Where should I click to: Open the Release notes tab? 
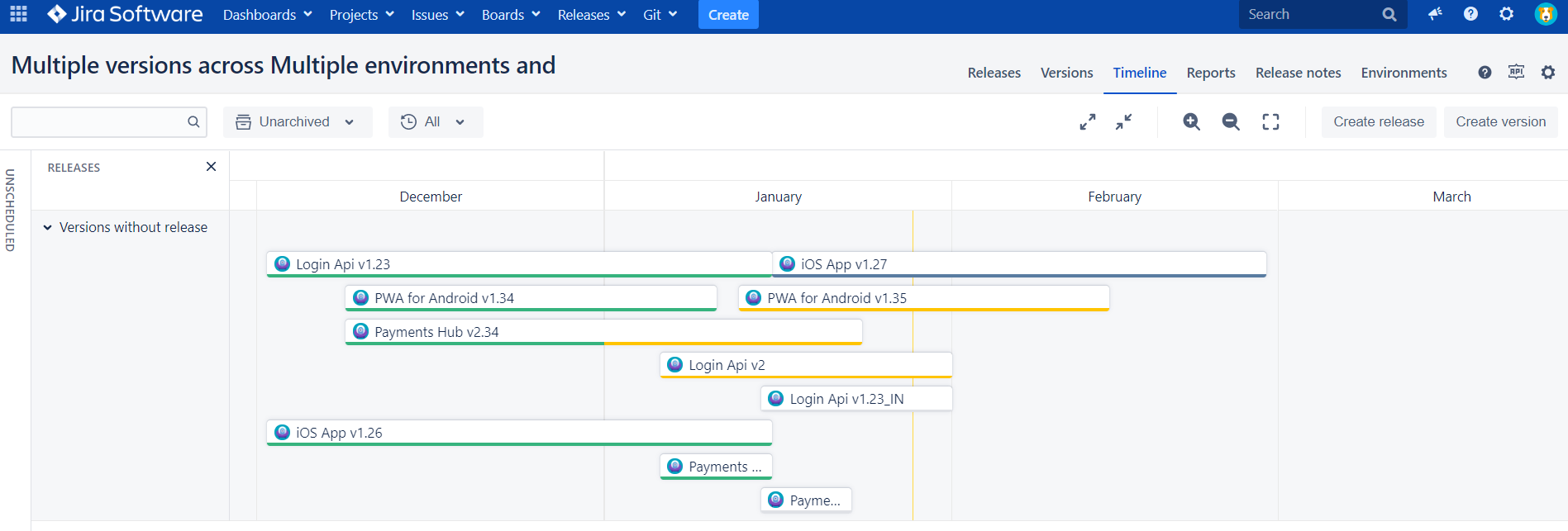1298,73
